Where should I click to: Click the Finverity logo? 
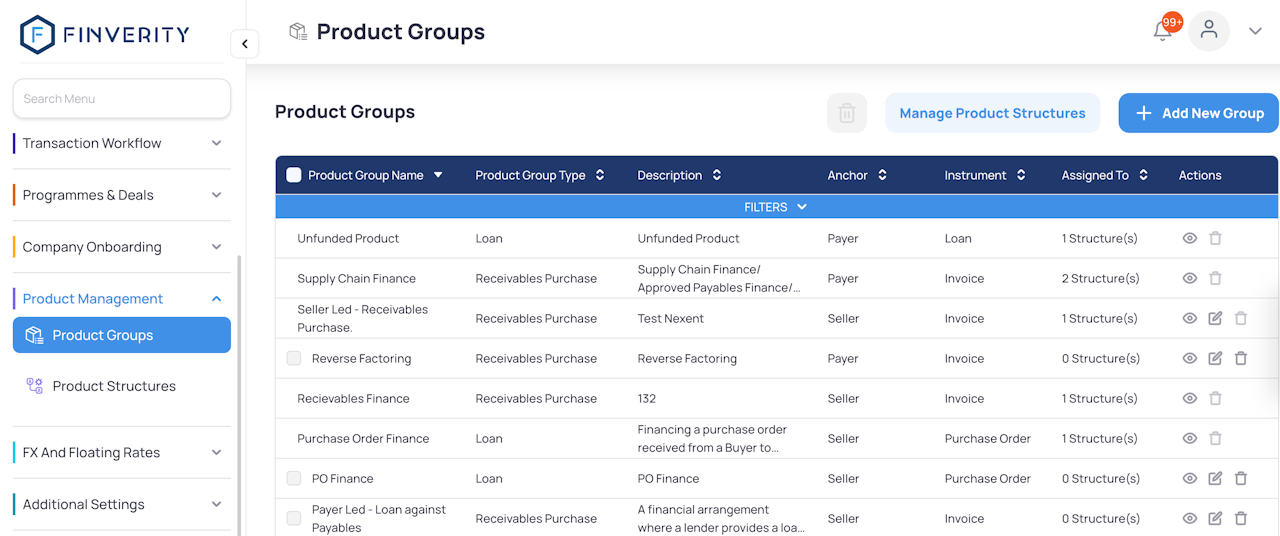(x=105, y=34)
